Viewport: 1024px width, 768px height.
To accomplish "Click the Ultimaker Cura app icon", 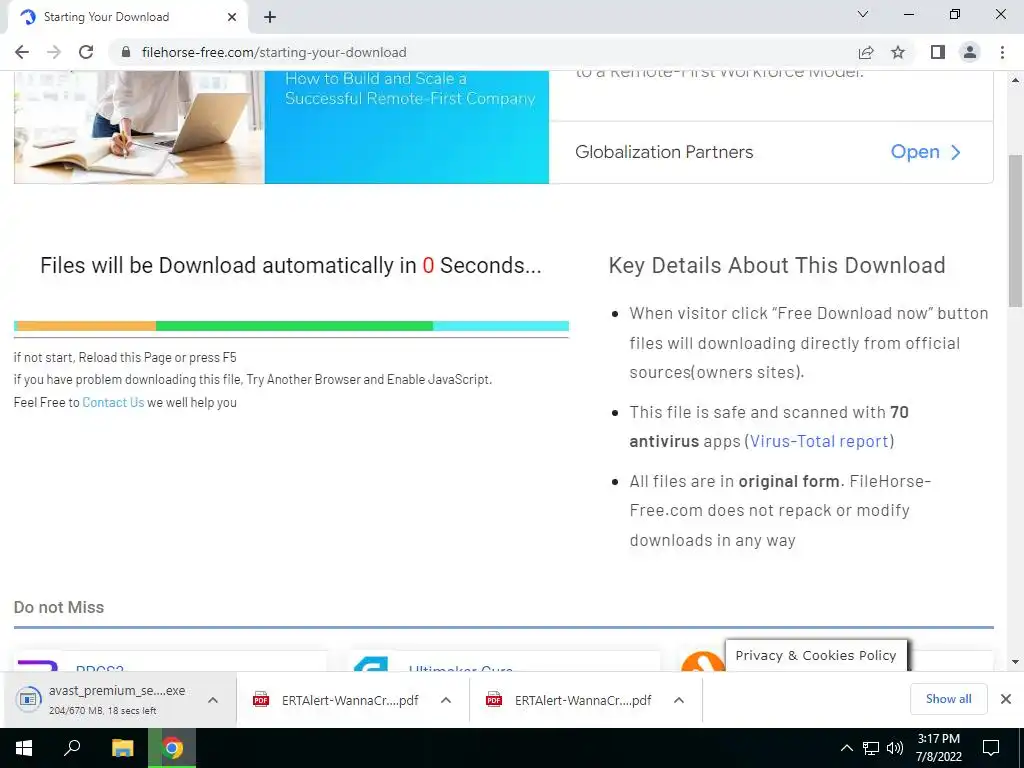I will click(370, 664).
